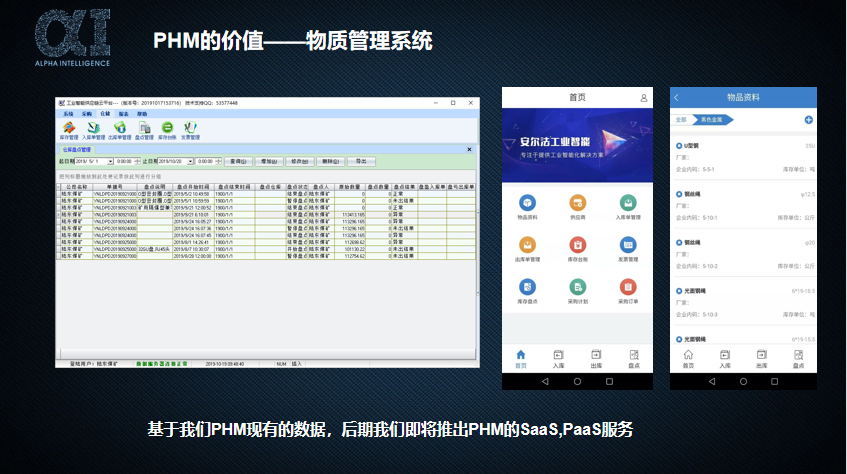Tap the blue plus icon in 物品资料

808,120
